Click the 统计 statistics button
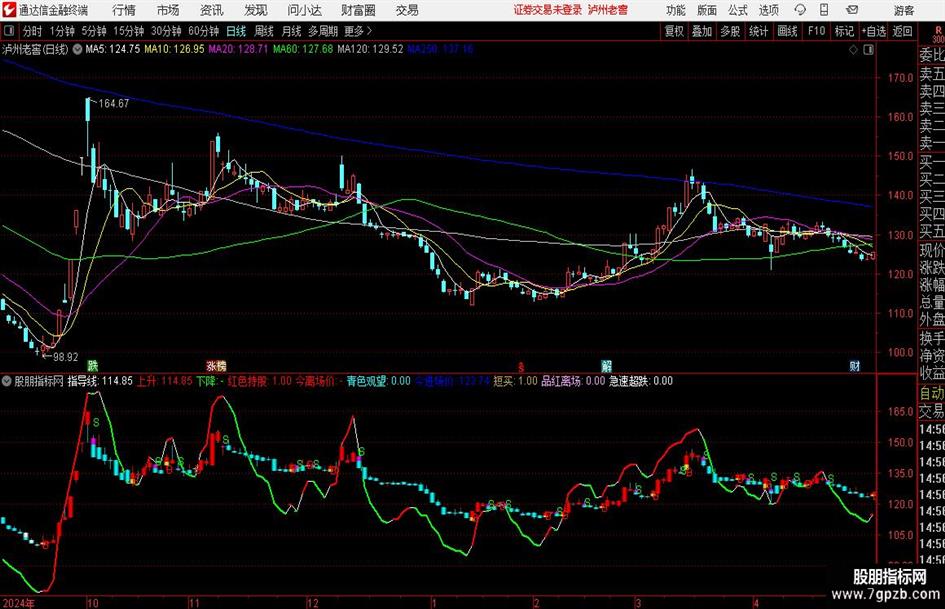Image resolution: width=945 pixels, height=609 pixels. (758, 31)
